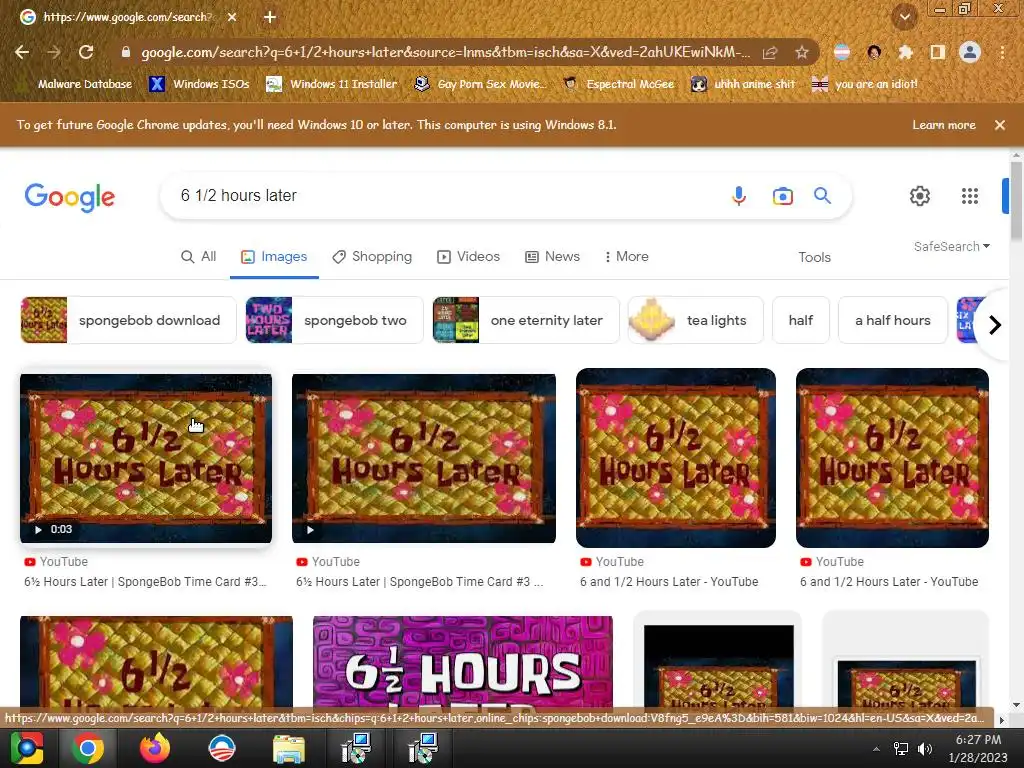The height and width of the screenshot is (768, 1024).
Task: Open the 'you are an idiot!' bookmark
Action: (x=864, y=84)
